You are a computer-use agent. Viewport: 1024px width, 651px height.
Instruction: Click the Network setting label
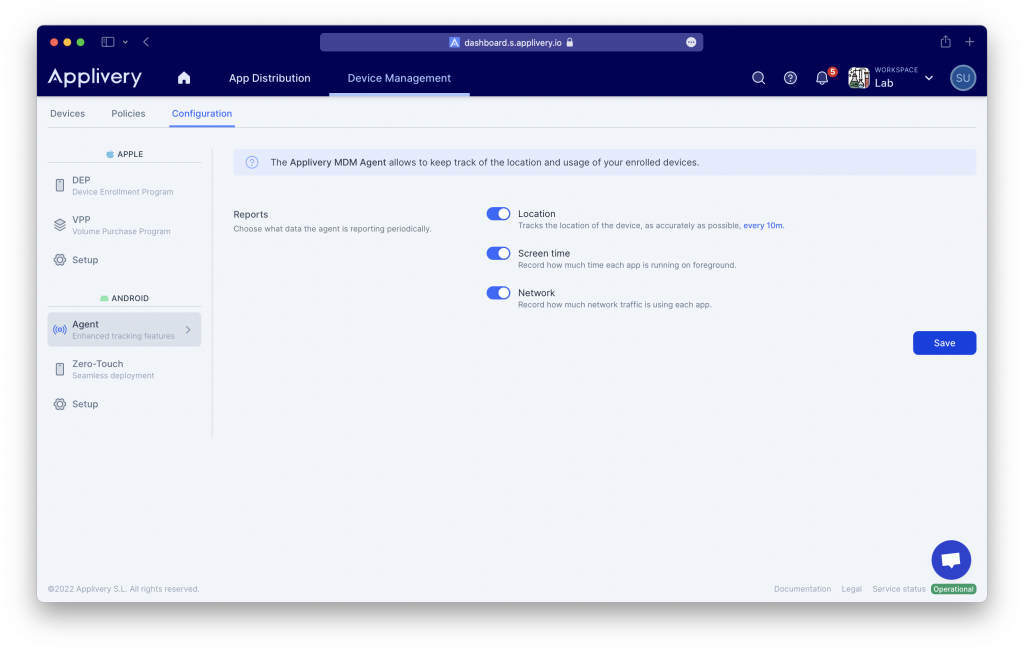click(x=536, y=293)
